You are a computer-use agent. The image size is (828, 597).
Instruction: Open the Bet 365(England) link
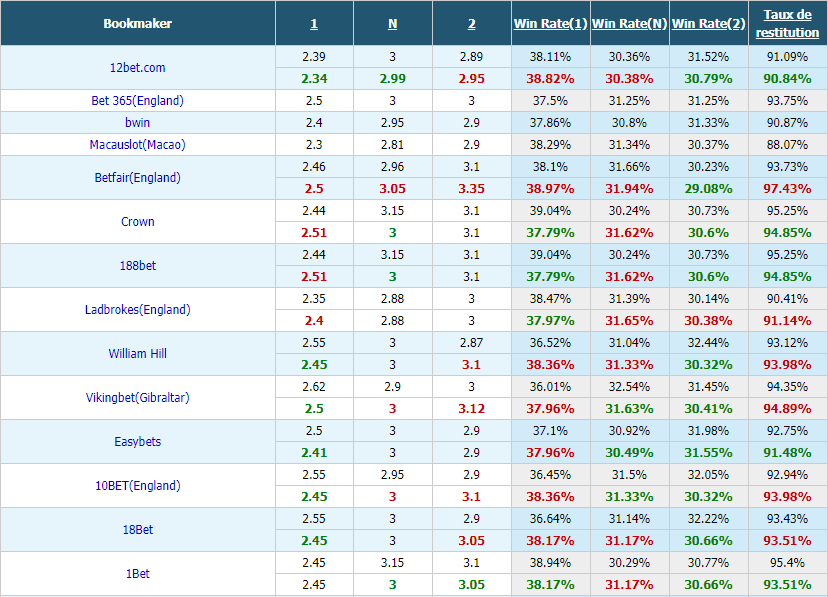[x=137, y=100]
